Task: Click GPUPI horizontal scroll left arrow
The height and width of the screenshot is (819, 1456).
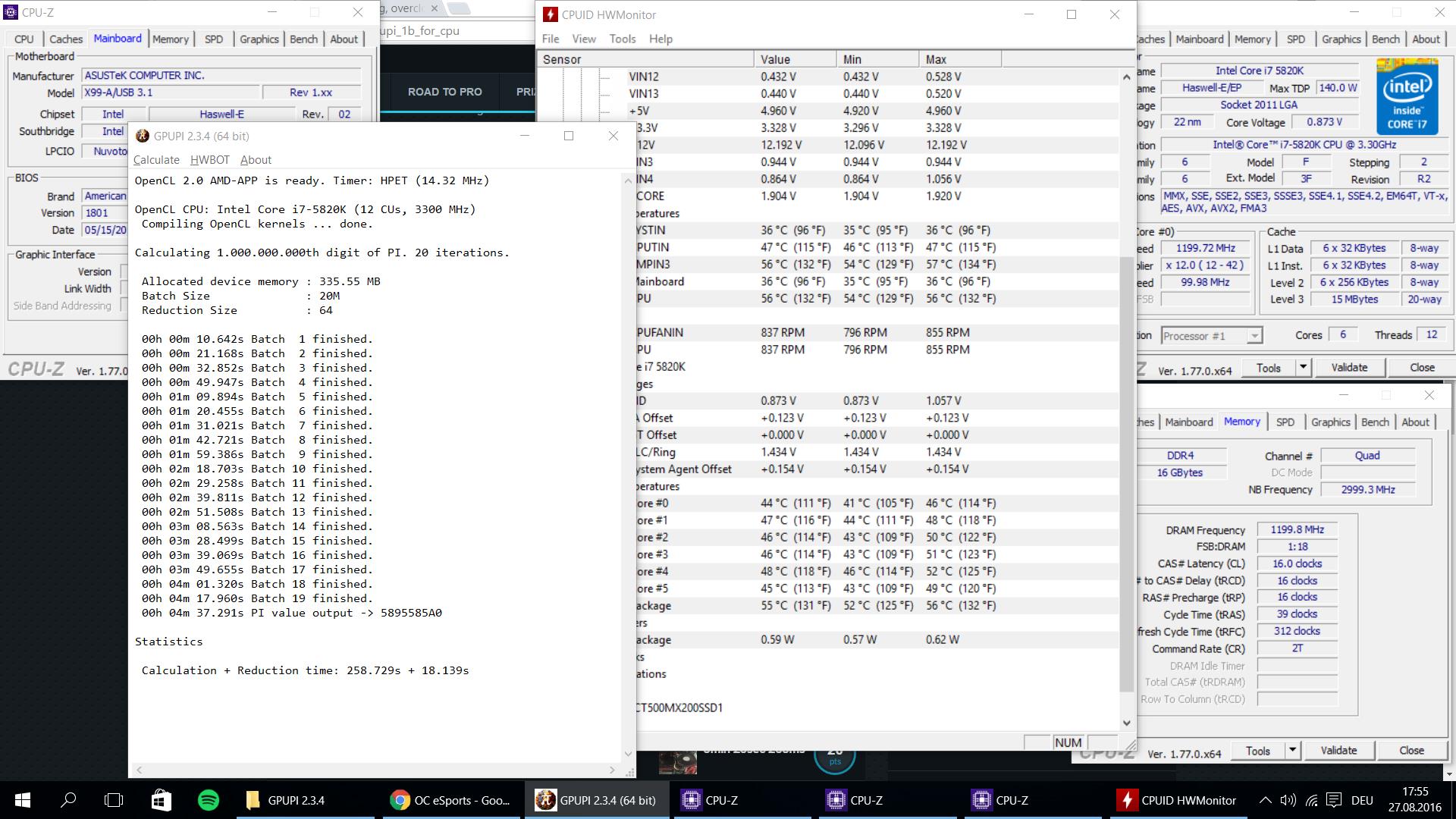Action: pos(139,770)
